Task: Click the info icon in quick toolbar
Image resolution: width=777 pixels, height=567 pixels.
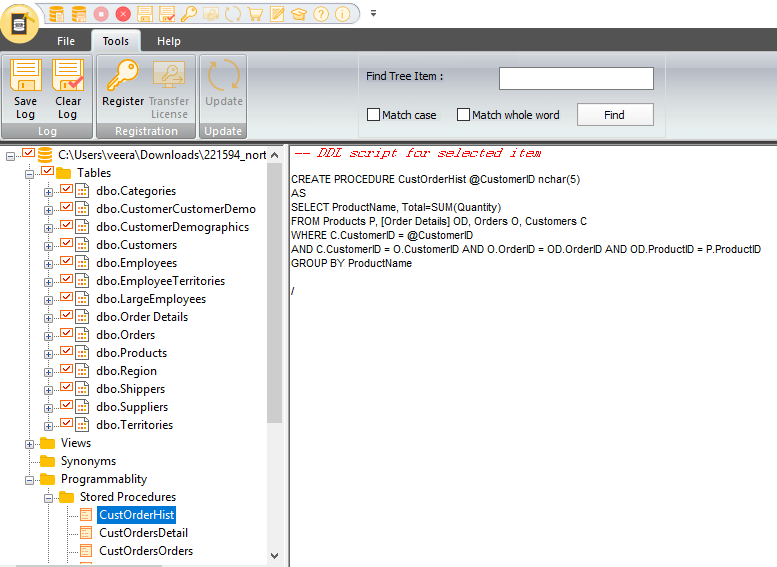Action: [343, 14]
